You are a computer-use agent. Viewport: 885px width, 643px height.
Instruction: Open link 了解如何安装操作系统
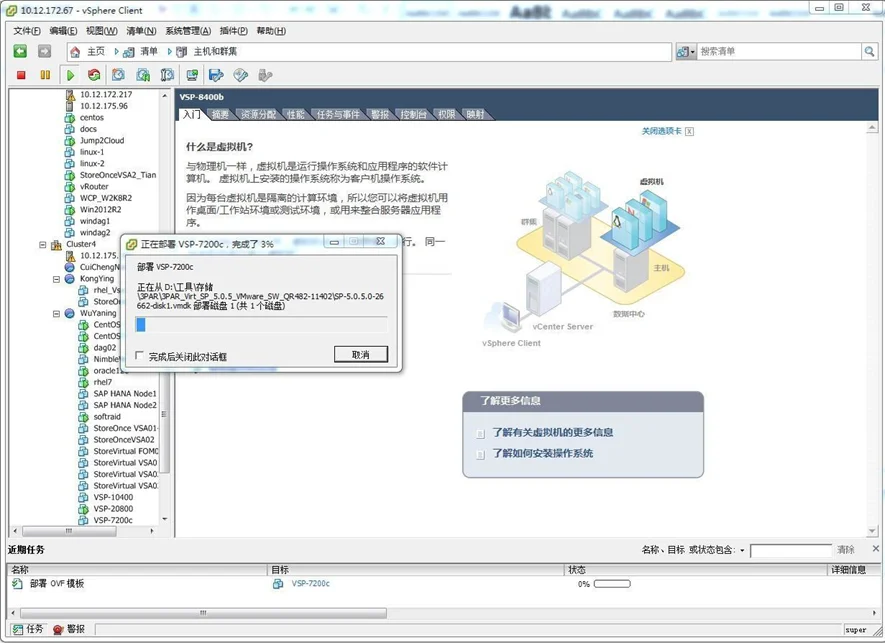click(542, 453)
